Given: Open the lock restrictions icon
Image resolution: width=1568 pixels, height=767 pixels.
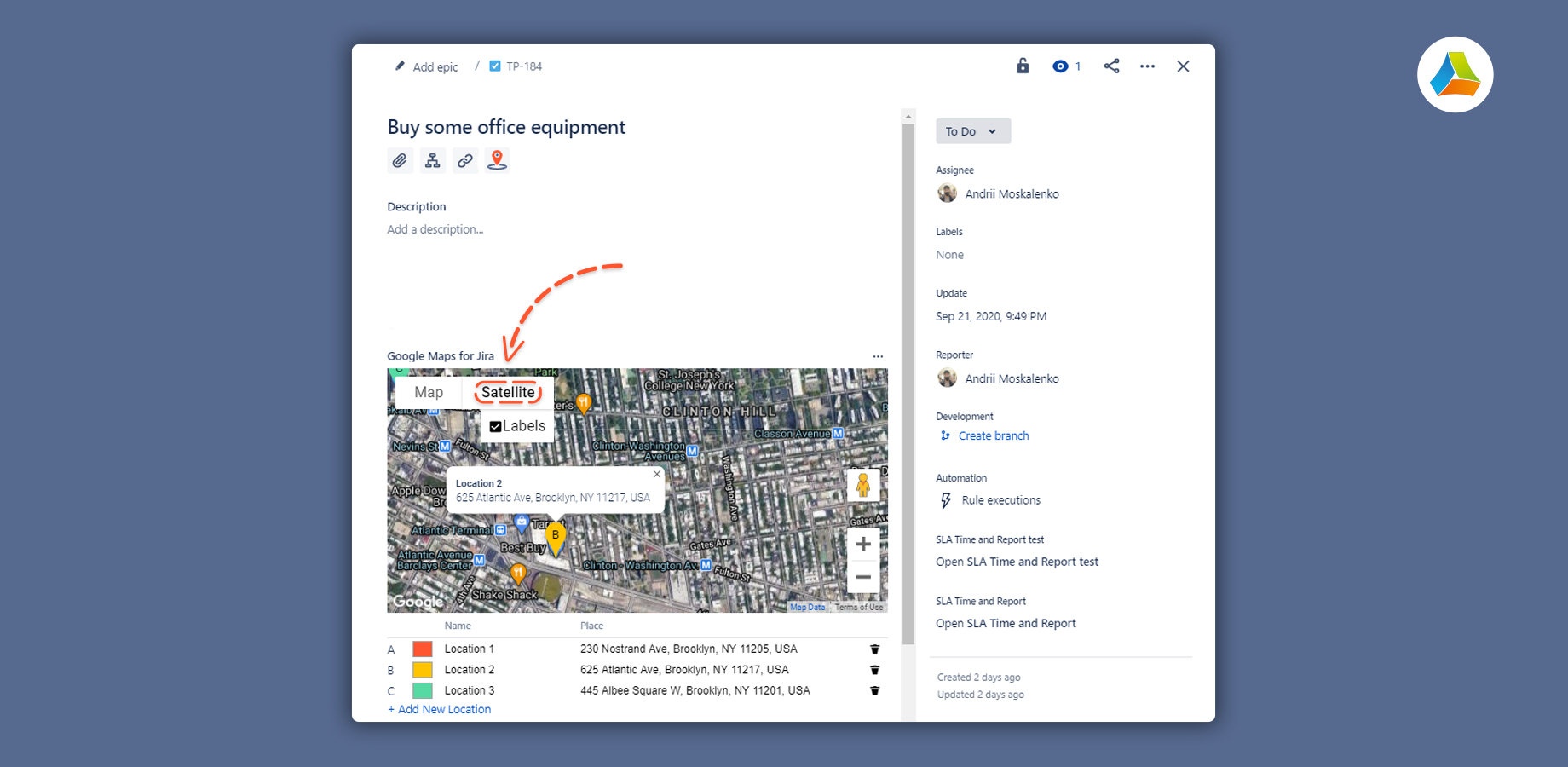Looking at the screenshot, I should tap(1023, 66).
